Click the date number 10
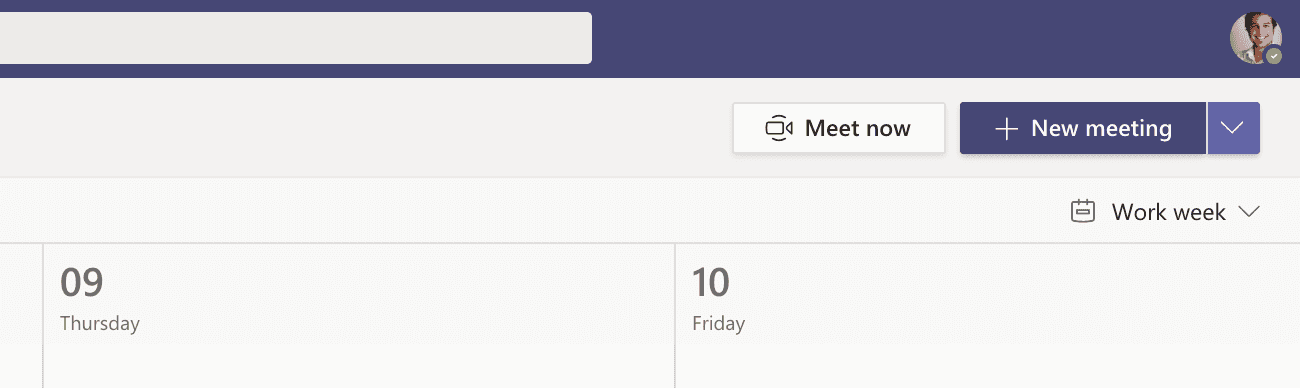 point(711,283)
